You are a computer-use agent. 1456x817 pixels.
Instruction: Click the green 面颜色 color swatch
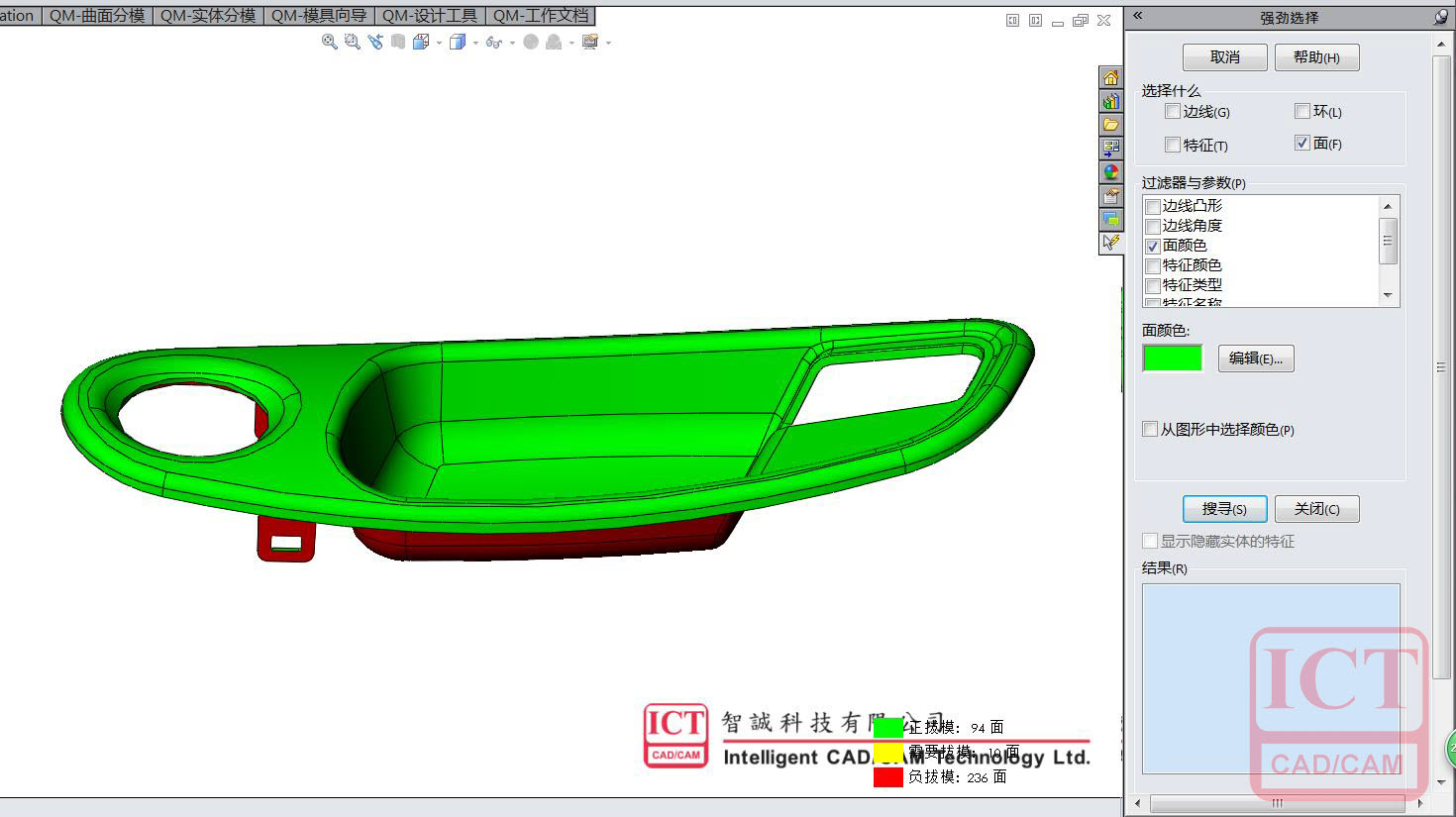1173,358
